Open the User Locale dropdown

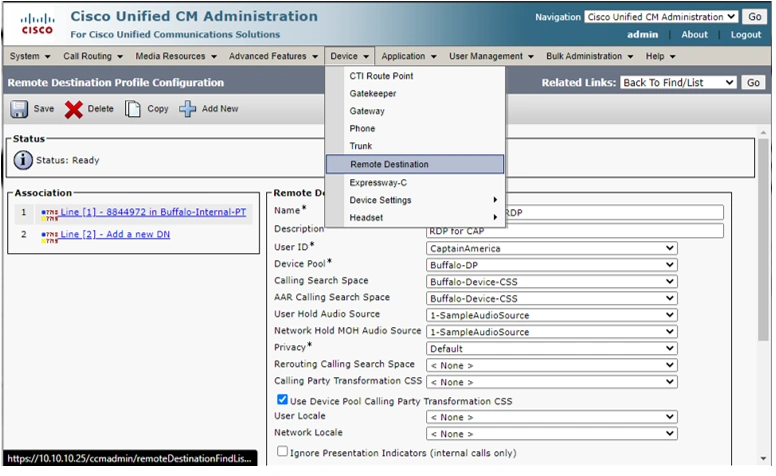click(x=551, y=417)
